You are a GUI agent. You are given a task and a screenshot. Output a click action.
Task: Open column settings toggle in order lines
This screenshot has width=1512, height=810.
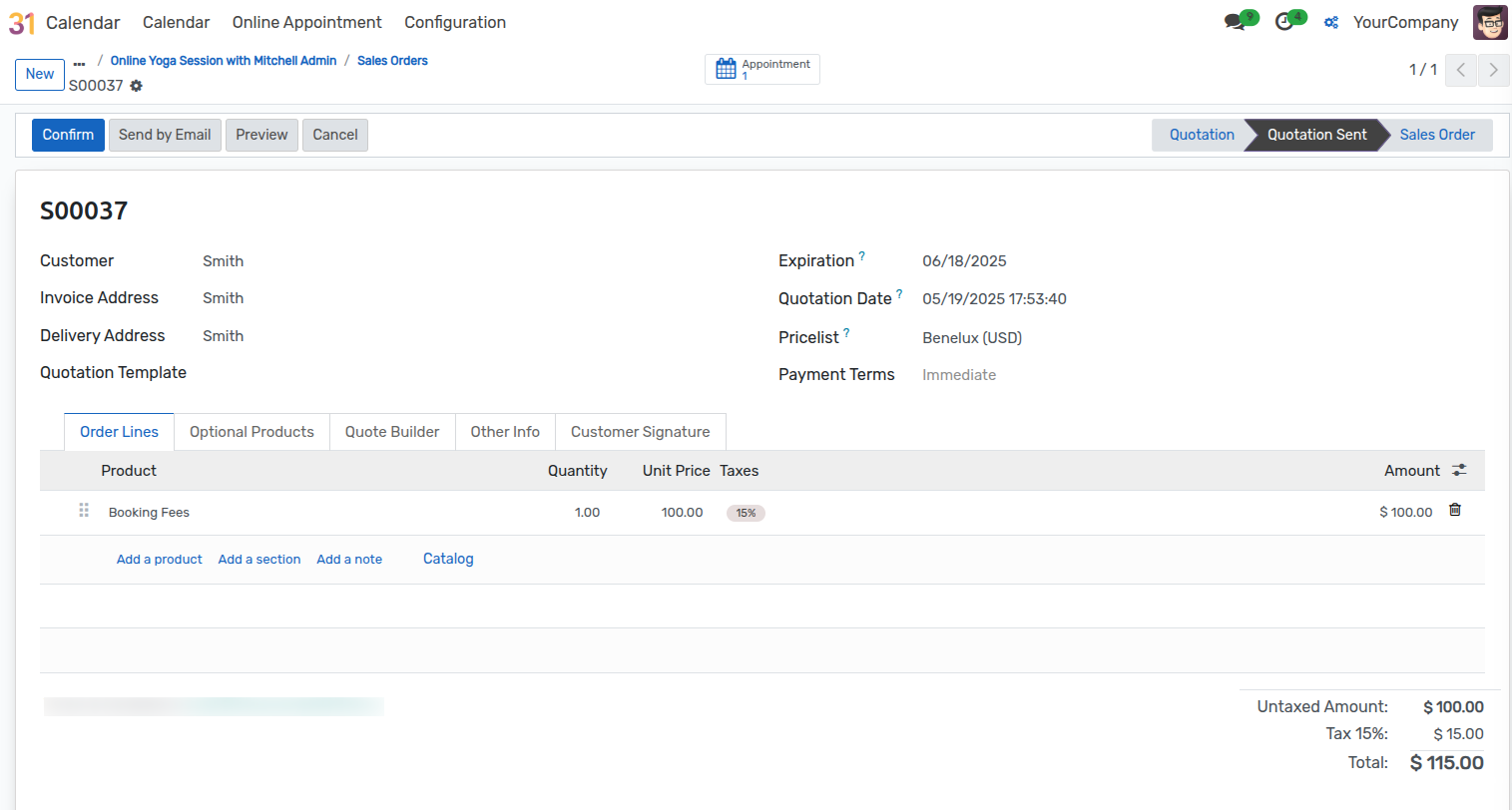1459,471
